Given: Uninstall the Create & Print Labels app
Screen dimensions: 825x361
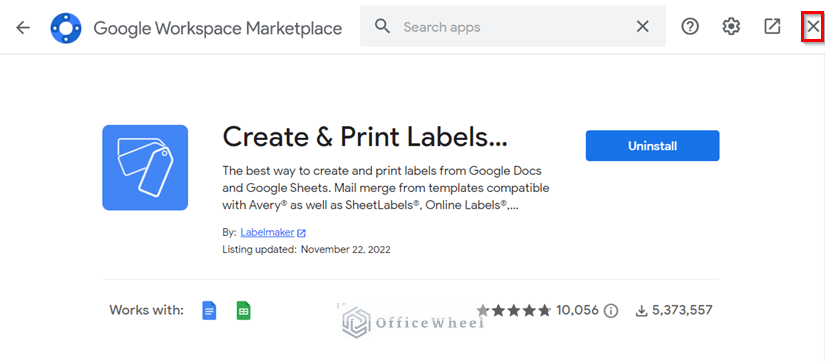Looking at the screenshot, I should coord(652,146).
